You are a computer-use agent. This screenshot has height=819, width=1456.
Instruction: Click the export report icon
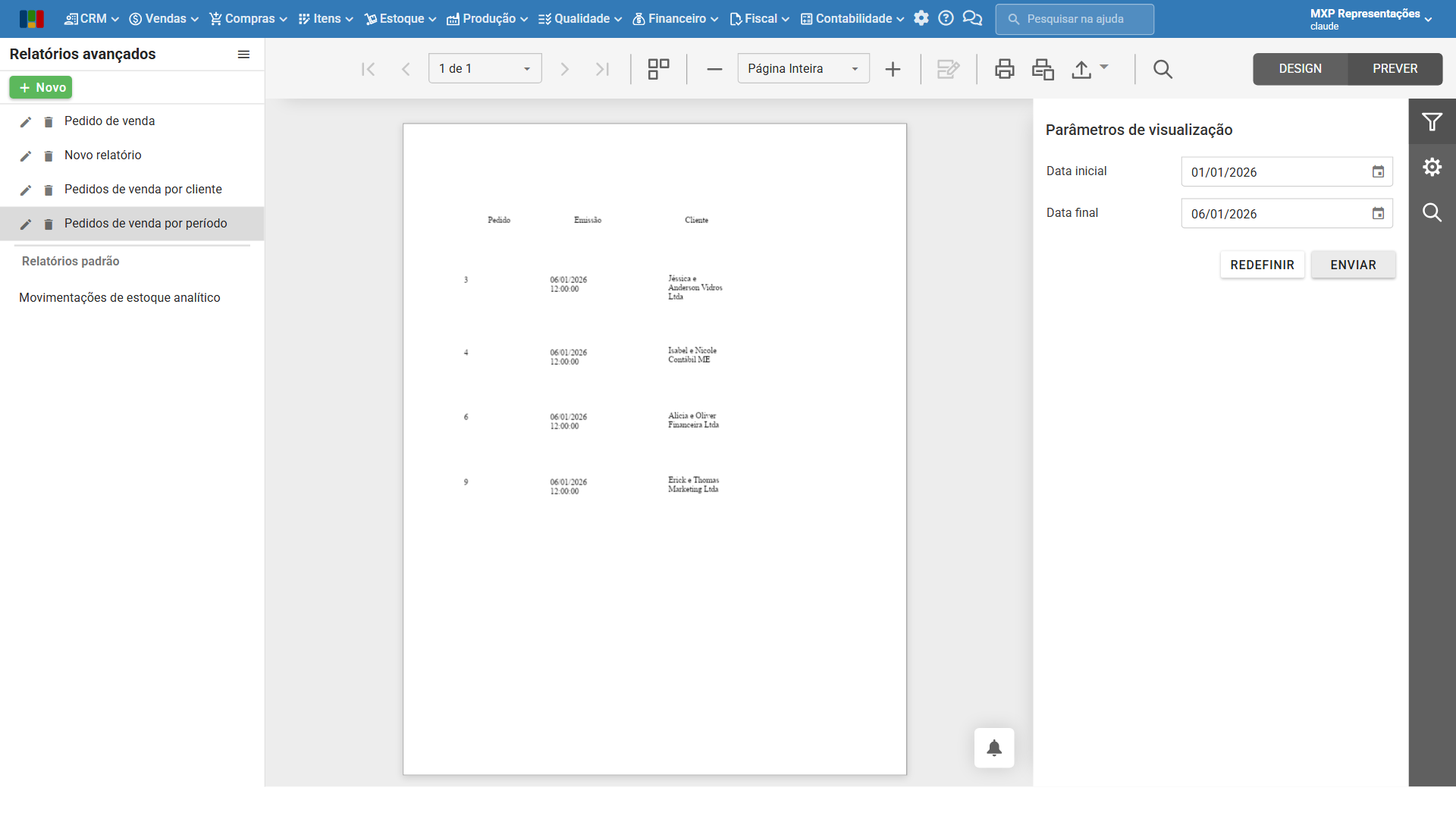click(x=1081, y=69)
